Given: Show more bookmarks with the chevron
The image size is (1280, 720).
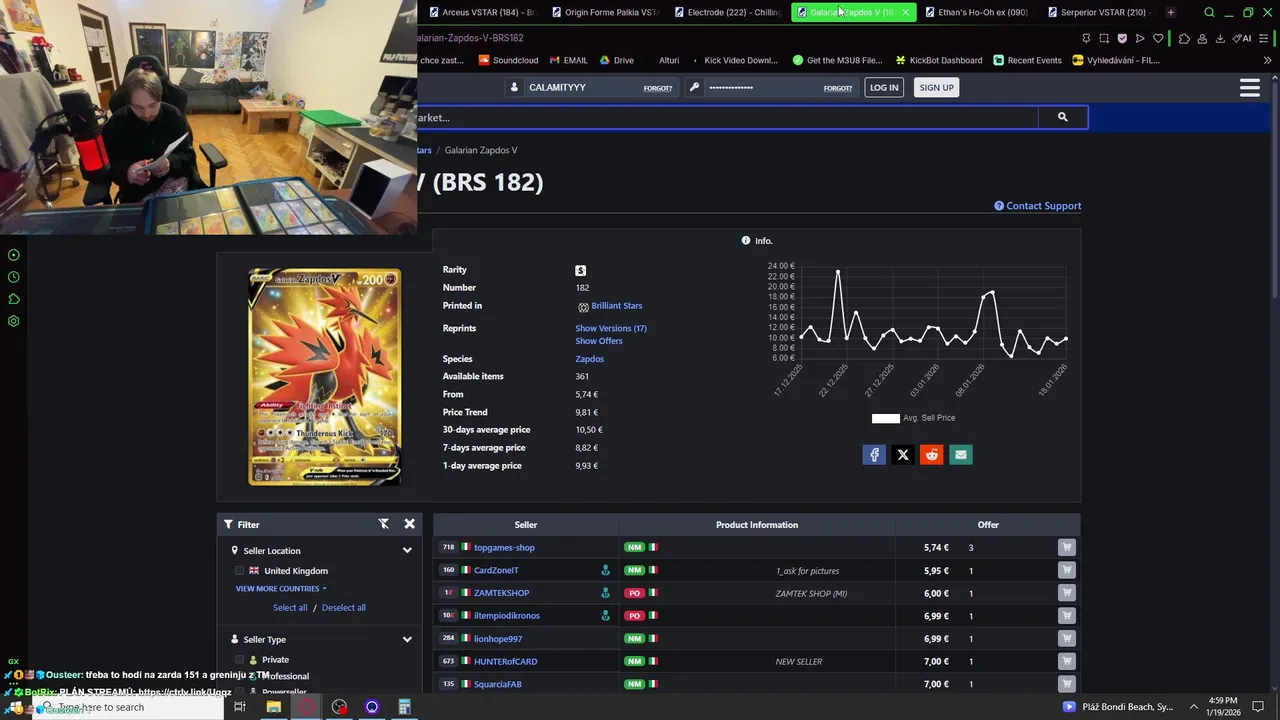Looking at the screenshot, I should [x=1268, y=60].
